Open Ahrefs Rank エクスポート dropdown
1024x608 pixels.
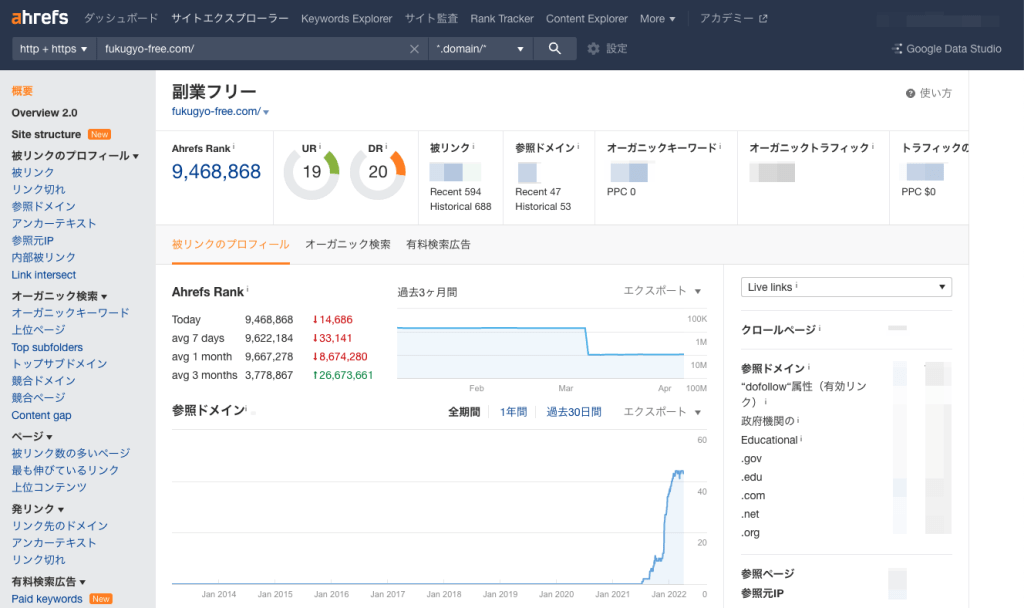pyautogui.click(x=662, y=291)
